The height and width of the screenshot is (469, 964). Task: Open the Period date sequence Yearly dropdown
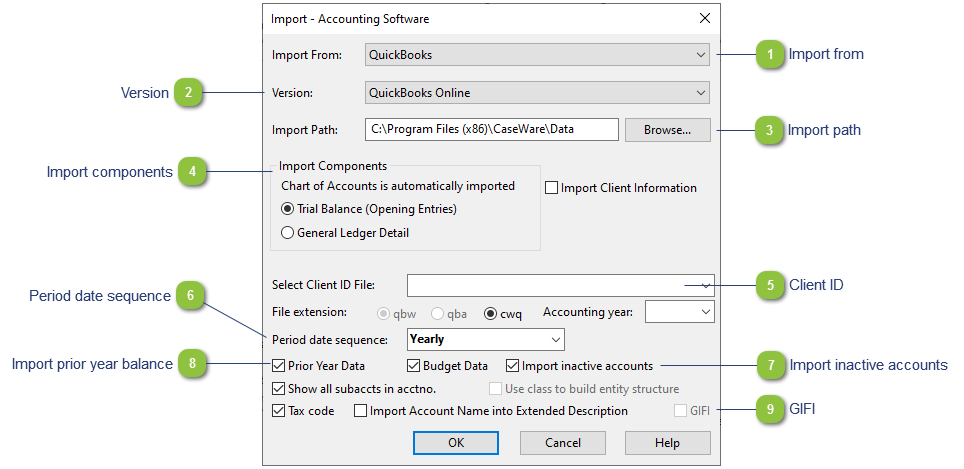click(x=486, y=339)
